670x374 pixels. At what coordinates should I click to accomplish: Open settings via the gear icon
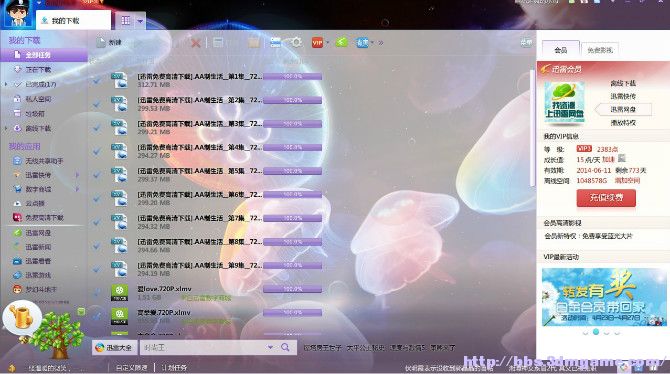(x=296, y=42)
